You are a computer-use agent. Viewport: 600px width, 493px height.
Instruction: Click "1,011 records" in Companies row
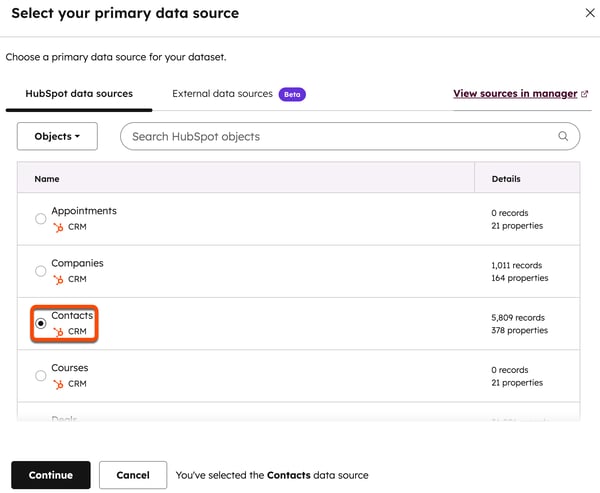point(517,265)
